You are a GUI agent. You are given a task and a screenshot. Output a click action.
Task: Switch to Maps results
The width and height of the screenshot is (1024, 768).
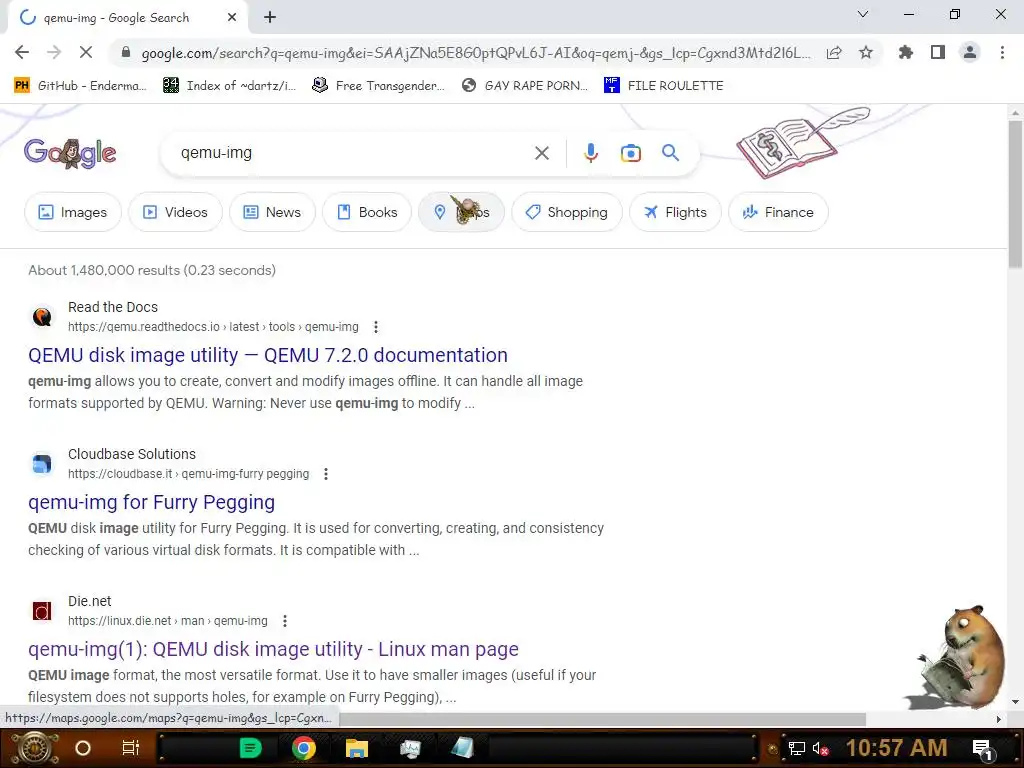[x=461, y=212]
